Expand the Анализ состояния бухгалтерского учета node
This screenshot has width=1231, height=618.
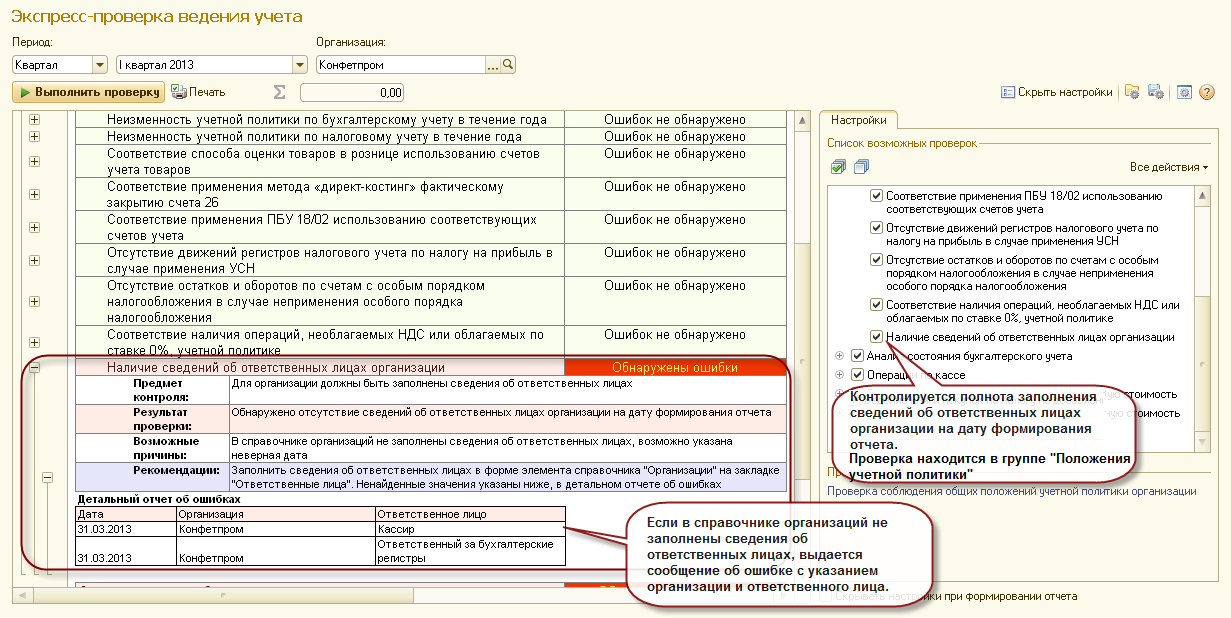[x=839, y=355]
